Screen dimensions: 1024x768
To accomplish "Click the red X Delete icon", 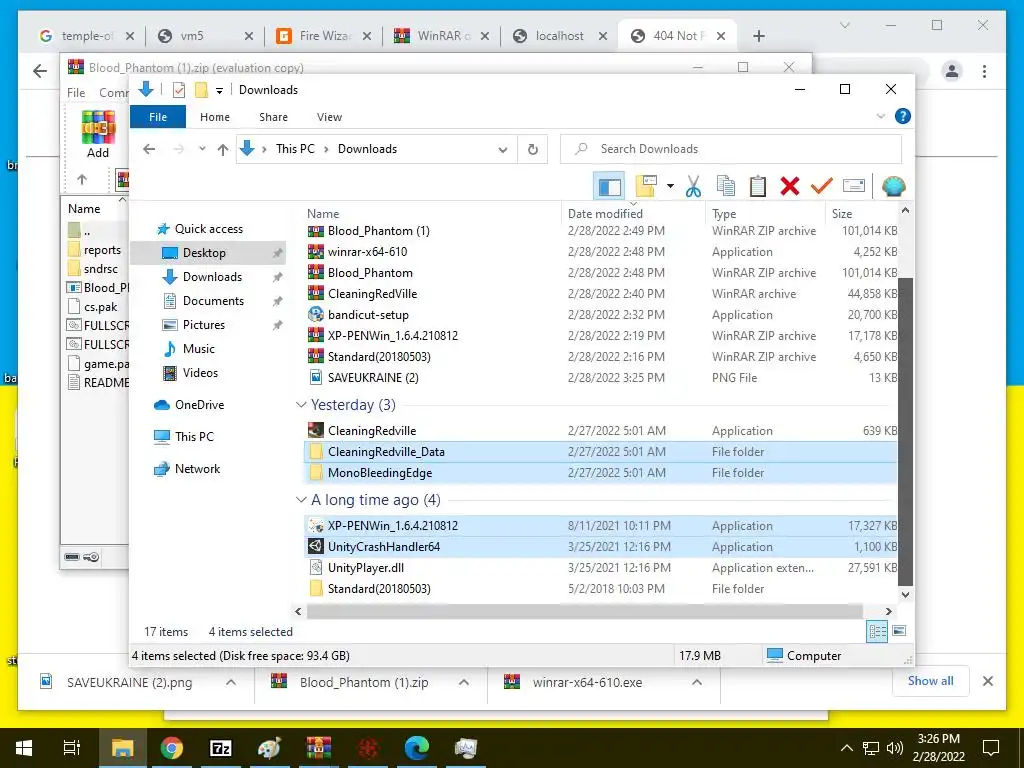I will tap(790, 186).
